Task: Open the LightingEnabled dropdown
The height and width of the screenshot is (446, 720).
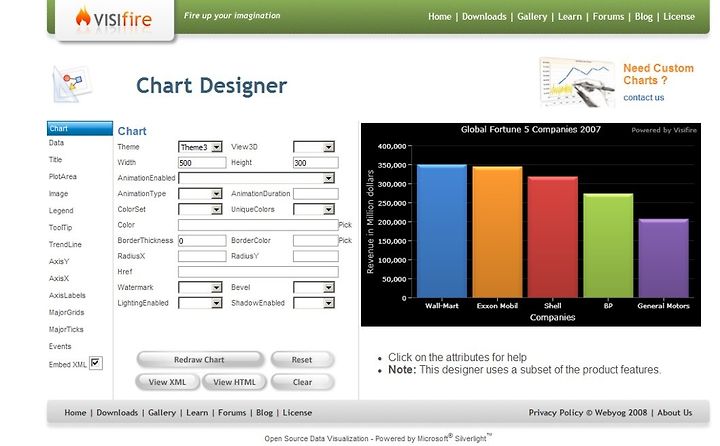Action: point(200,303)
